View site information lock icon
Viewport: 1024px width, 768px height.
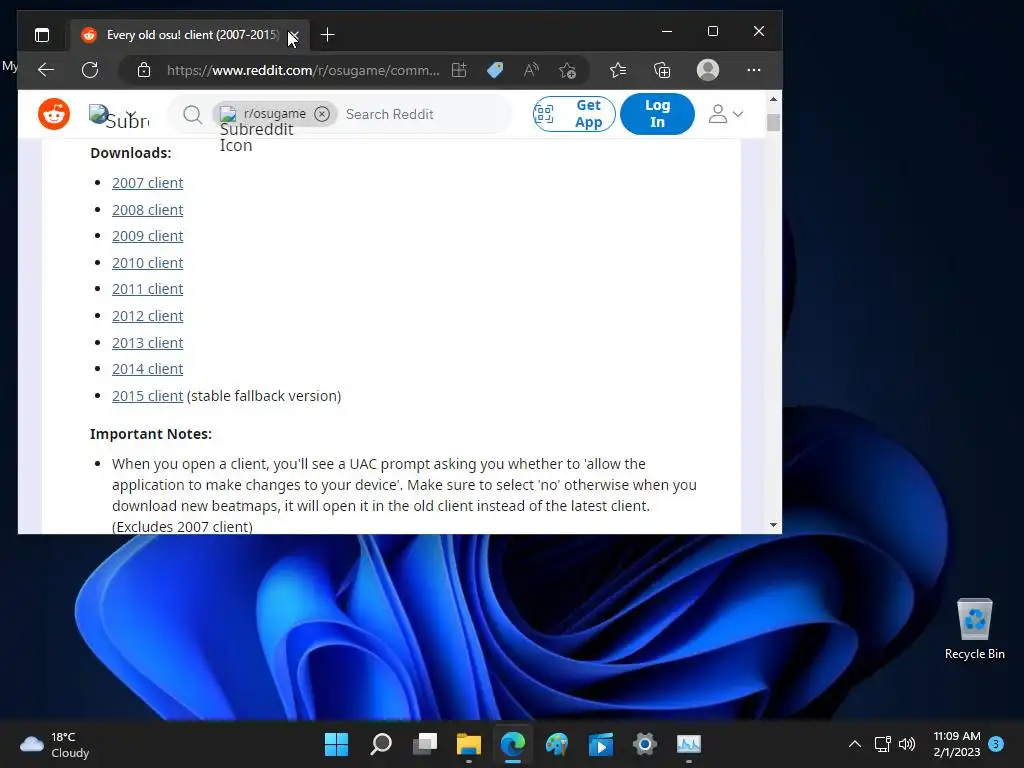pyautogui.click(x=144, y=70)
